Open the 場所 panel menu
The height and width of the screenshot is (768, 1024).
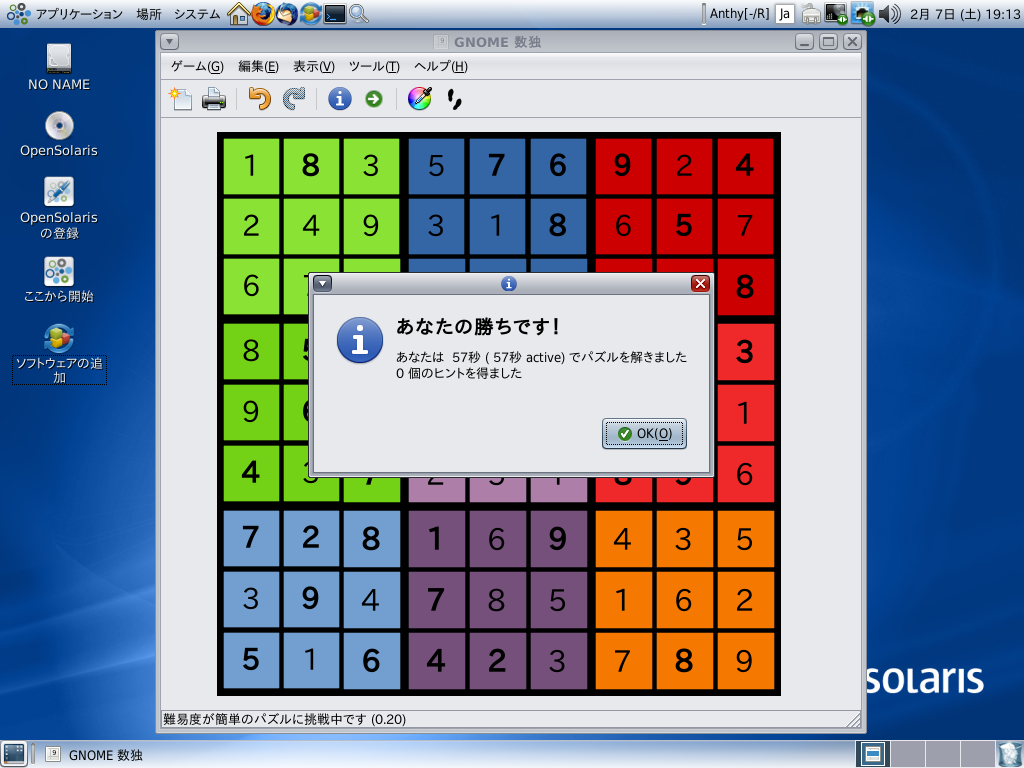148,13
